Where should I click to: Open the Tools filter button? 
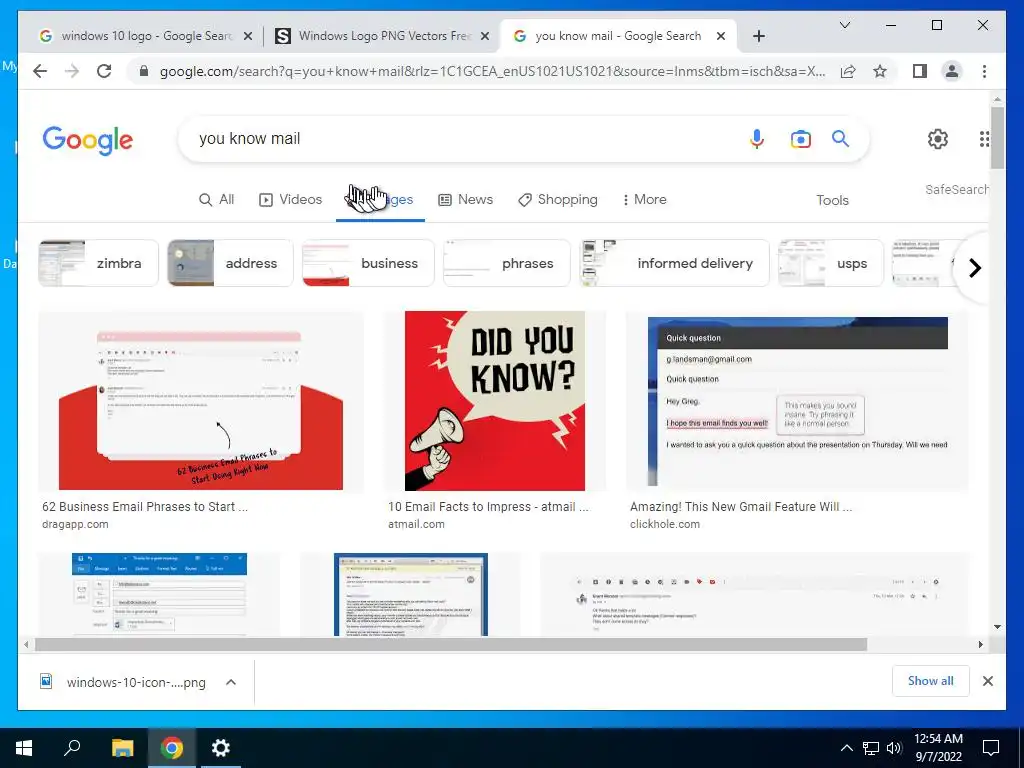[832, 200]
